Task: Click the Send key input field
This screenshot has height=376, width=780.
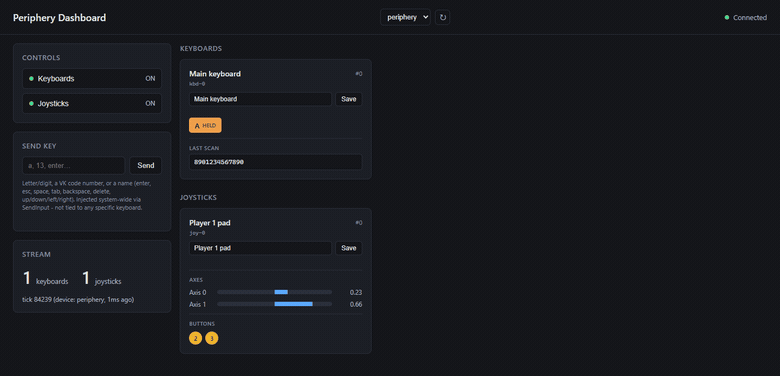Action: (74, 166)
